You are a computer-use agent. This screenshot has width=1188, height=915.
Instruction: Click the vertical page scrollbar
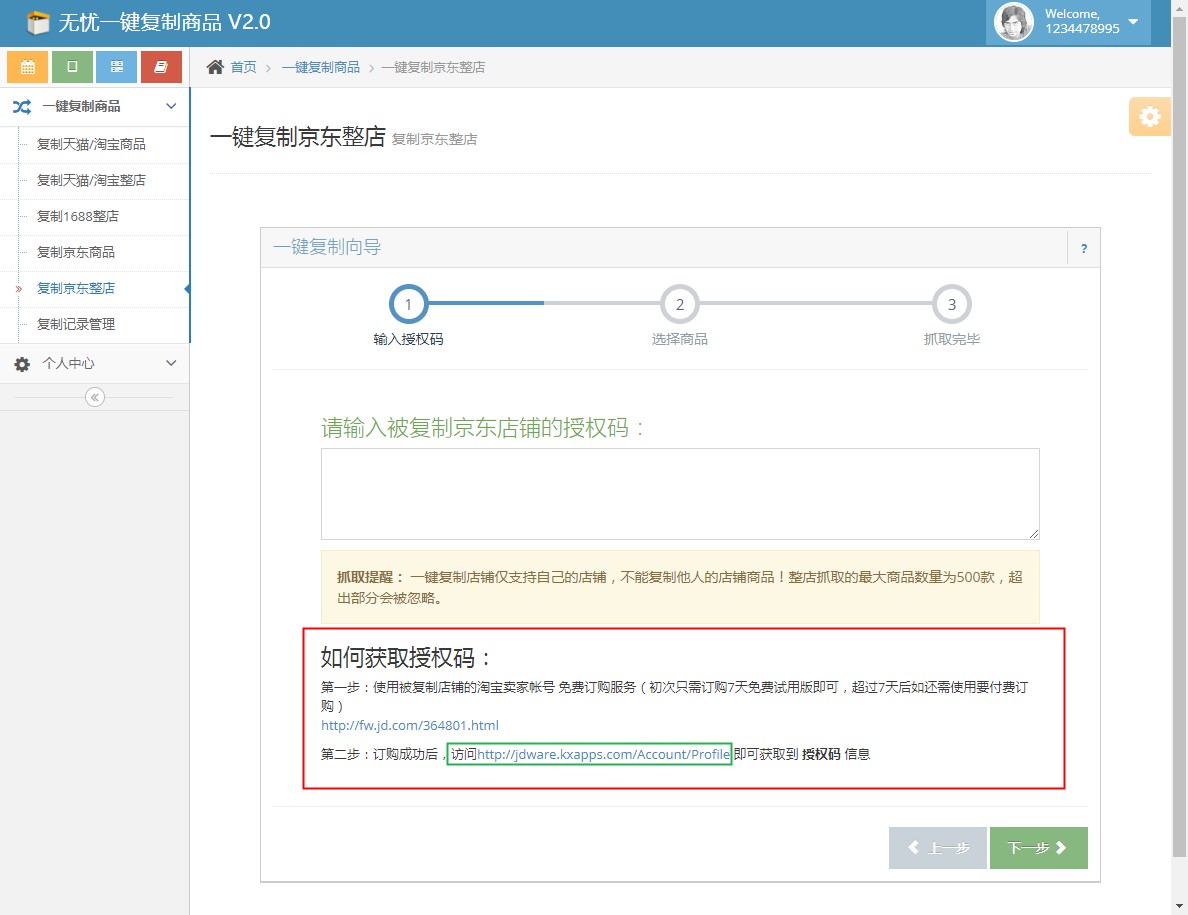coord(1179,437)
